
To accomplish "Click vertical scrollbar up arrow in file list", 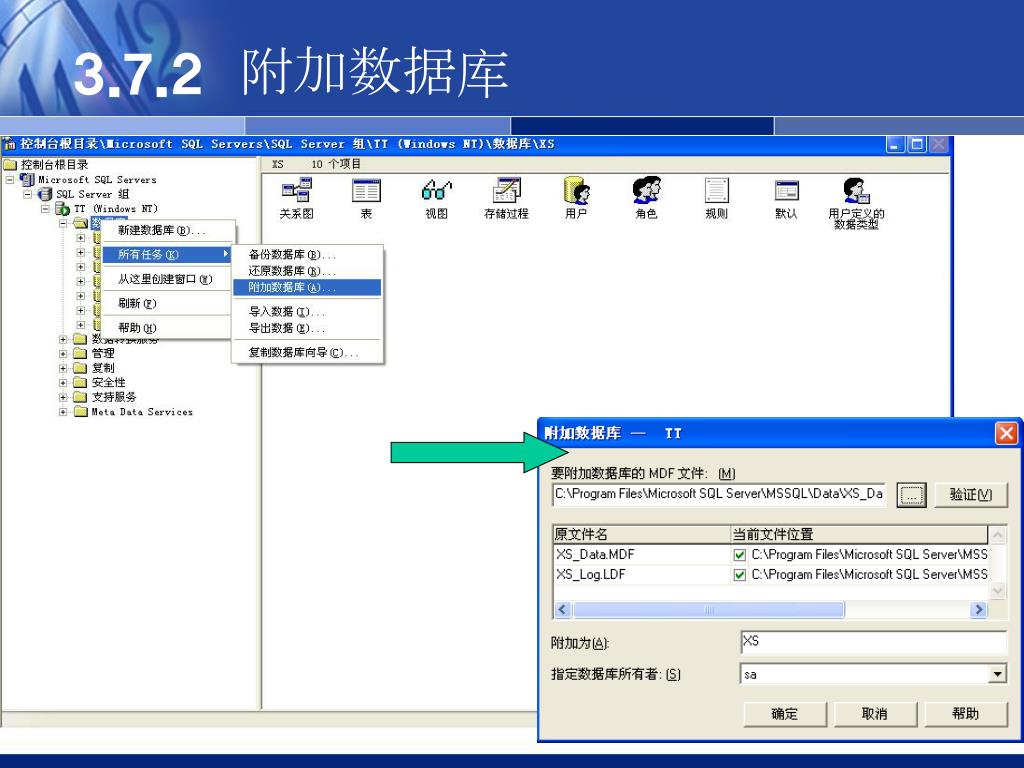I will [997, 536].
